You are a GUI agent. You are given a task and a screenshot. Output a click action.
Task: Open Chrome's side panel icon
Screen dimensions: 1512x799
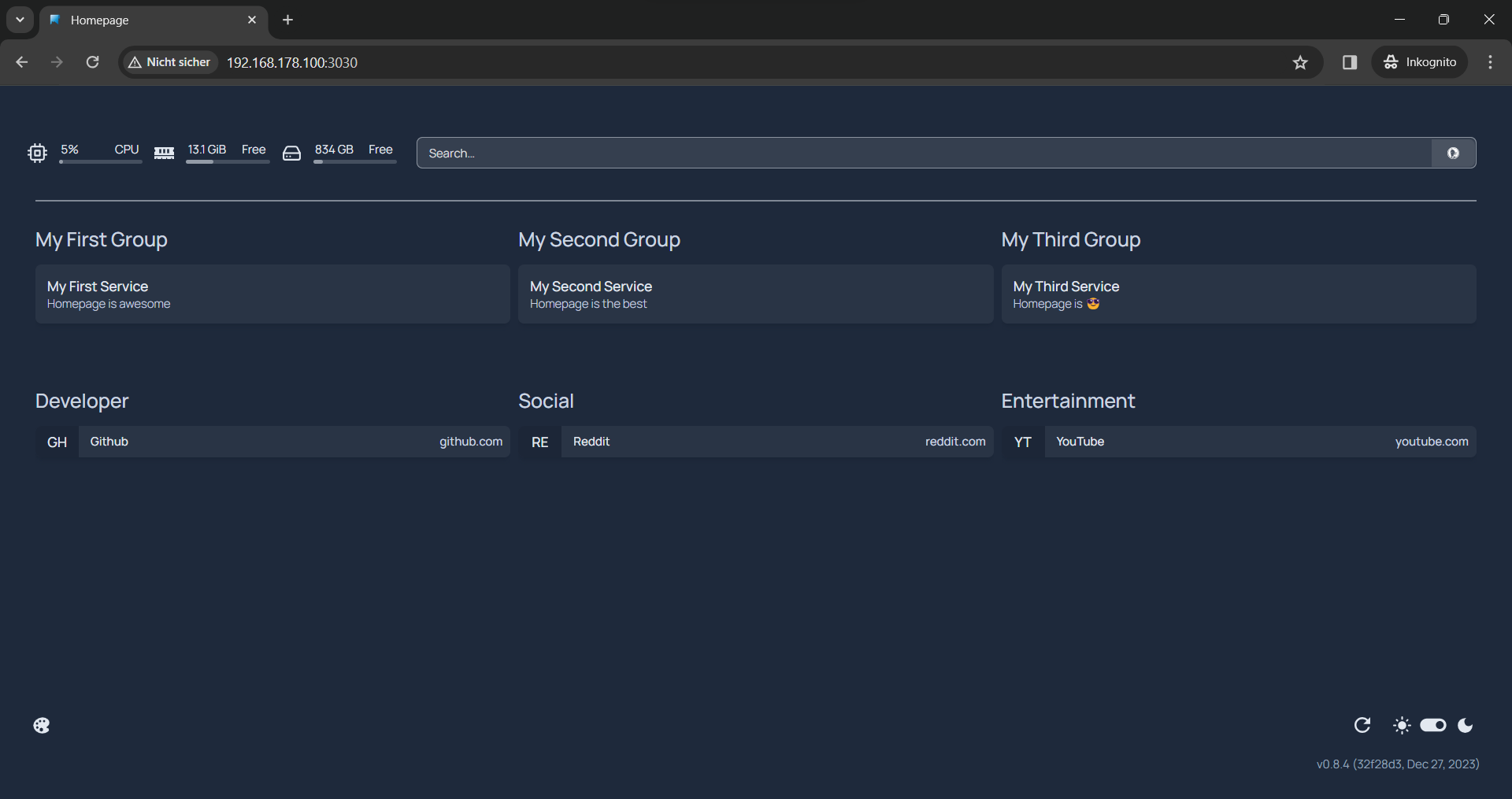tap(1349, 62)
